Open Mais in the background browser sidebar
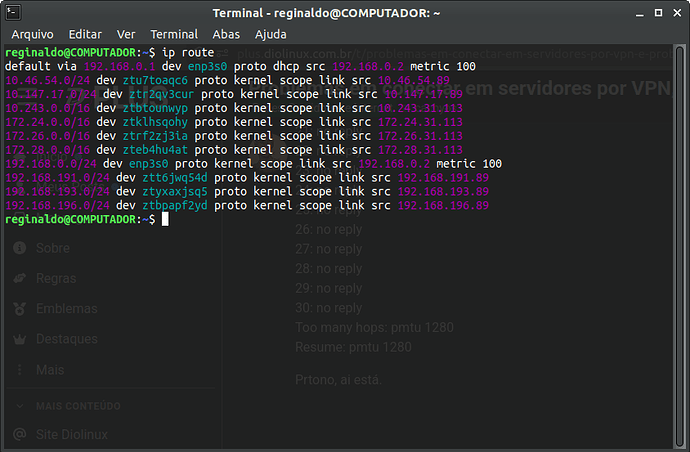690x452 pixels. tap(50, 370)
